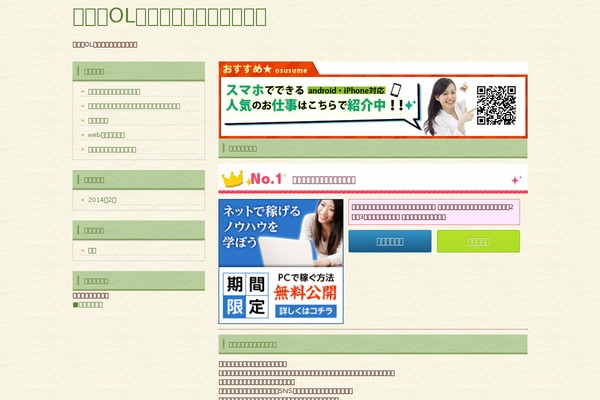Click the red "無料公開" text
The width and height of the screenshot is (600, 400).
click(x=305, y=293)
